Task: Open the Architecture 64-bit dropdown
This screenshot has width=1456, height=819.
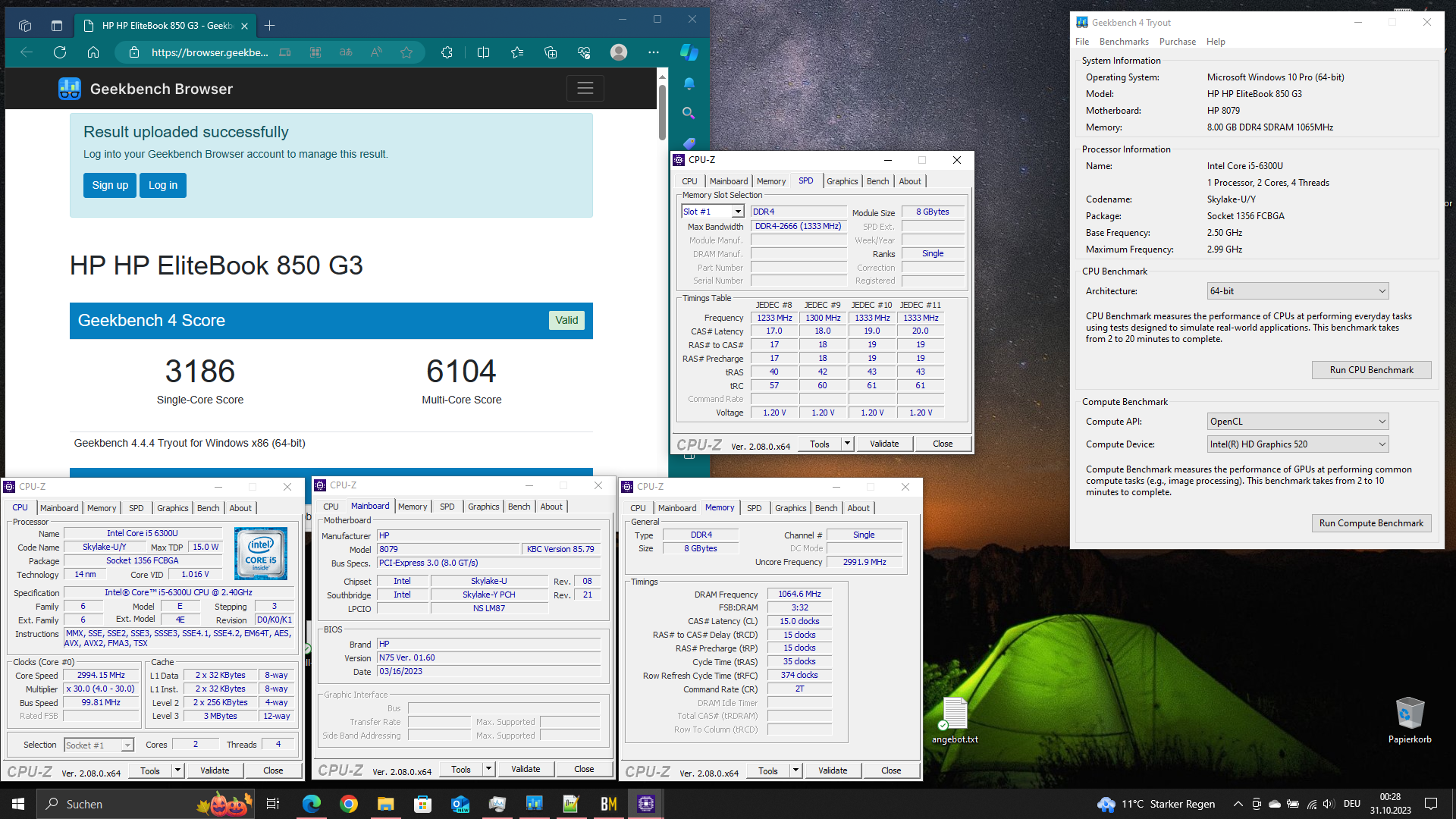Action: [1298, 291]
